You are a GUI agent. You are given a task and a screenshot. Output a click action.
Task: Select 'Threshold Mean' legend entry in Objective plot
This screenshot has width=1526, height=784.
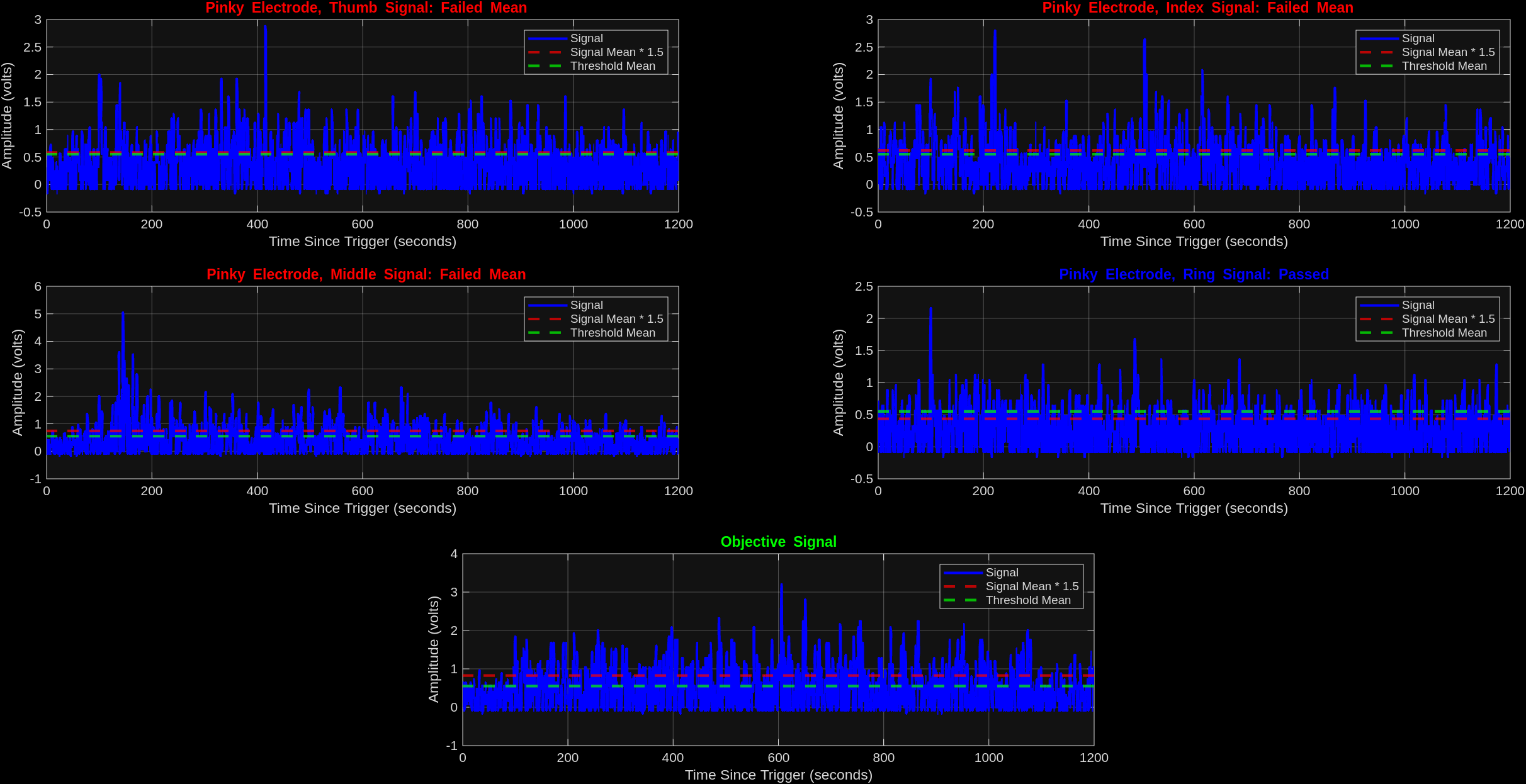click(x=1027, y=601)
